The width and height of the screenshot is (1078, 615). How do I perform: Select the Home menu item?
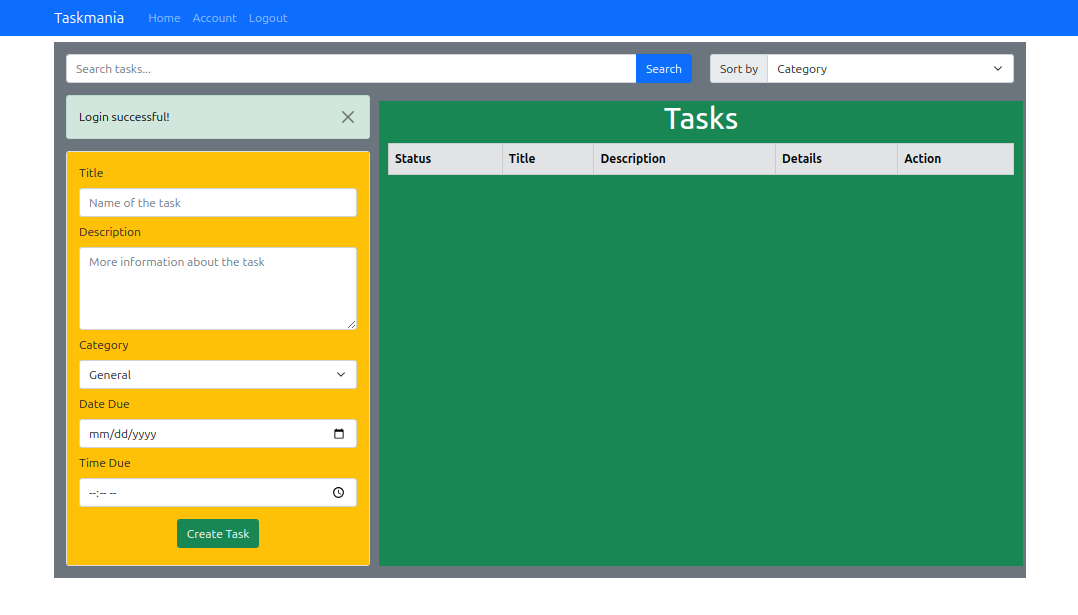coord(164,17)
